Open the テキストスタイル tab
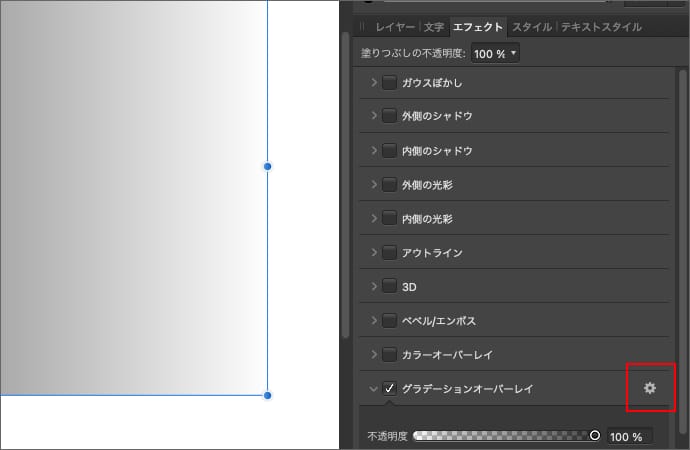The width and height of the screenshot is (690, 450). click(600, 27)
